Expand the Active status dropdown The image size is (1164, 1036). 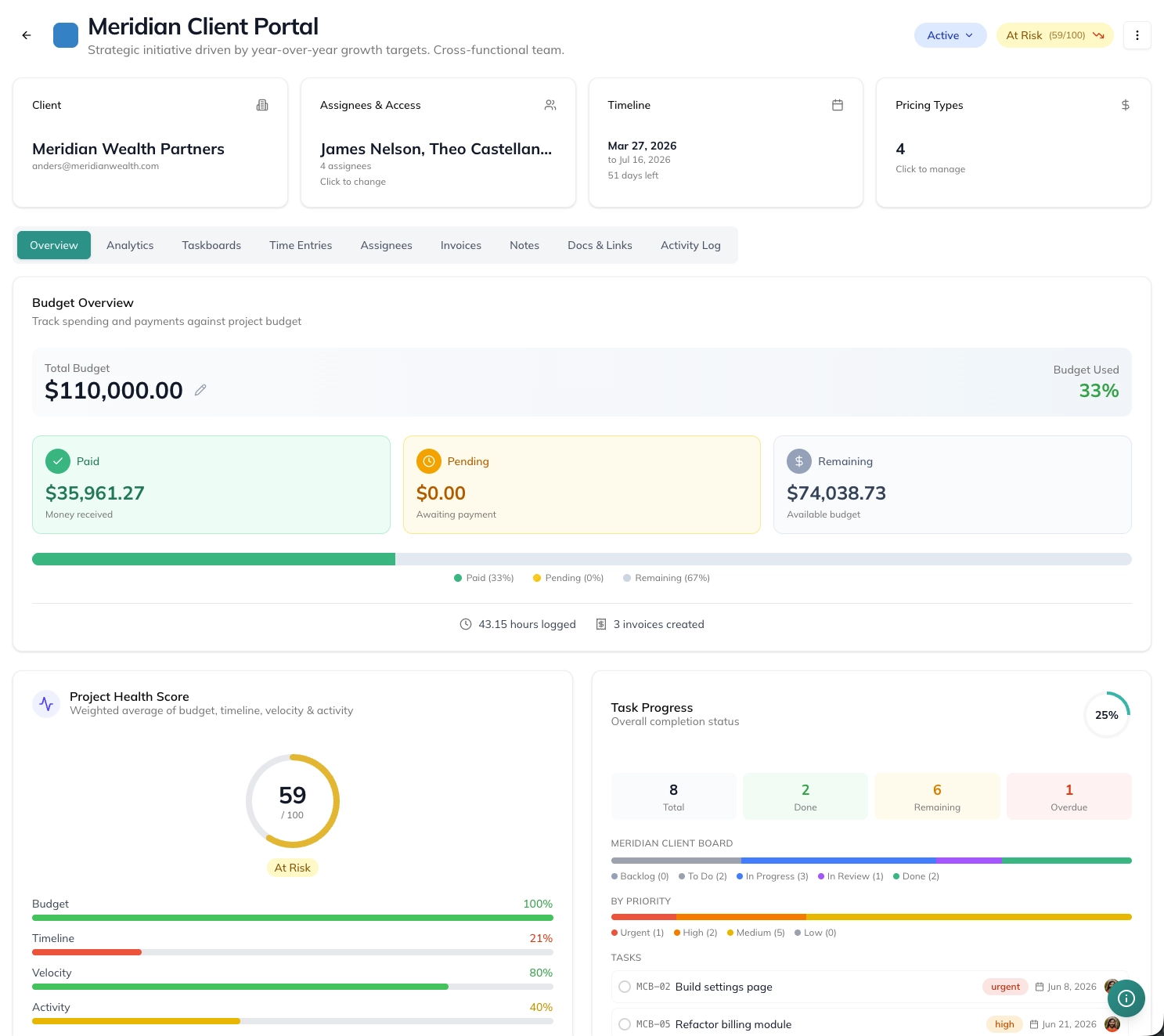(x=950, y=35)
